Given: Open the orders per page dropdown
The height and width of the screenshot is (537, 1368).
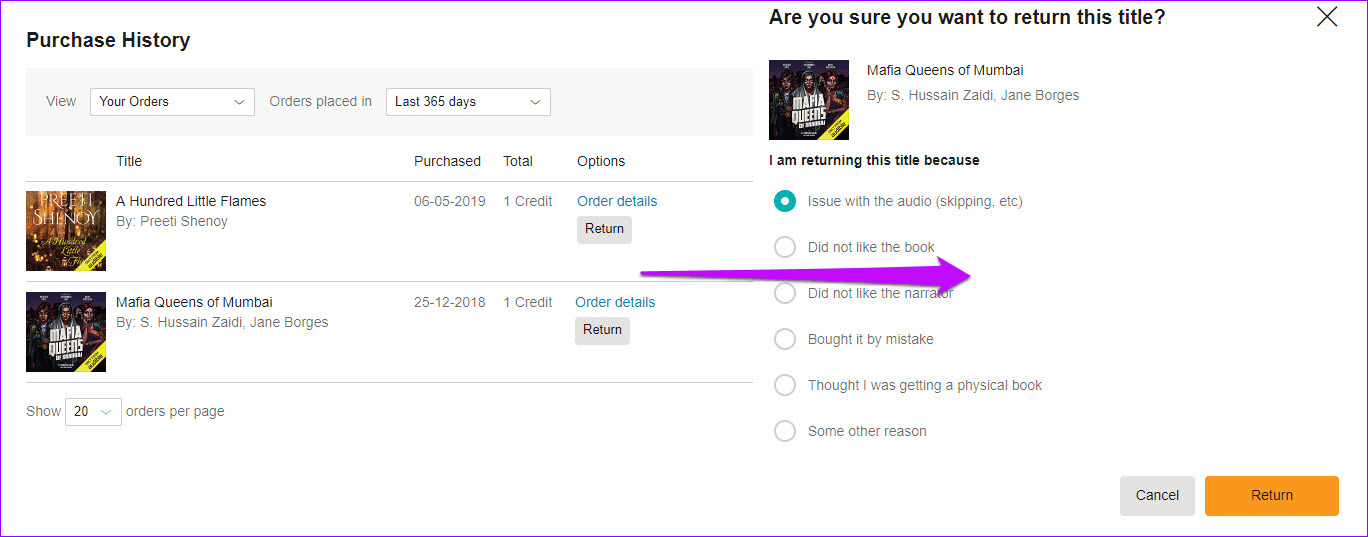Looking at the screenshot, I should pos(93,411).
